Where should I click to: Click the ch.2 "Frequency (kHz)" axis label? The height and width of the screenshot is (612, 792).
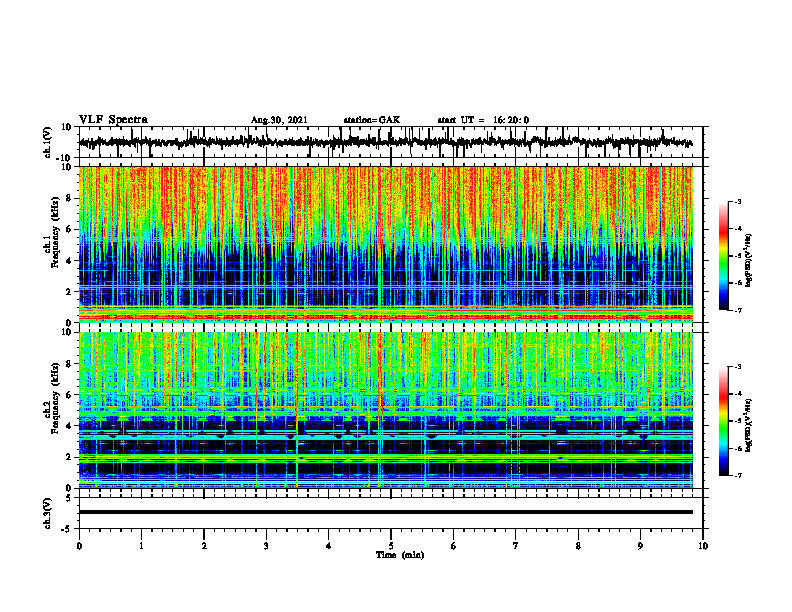[55, 400]
